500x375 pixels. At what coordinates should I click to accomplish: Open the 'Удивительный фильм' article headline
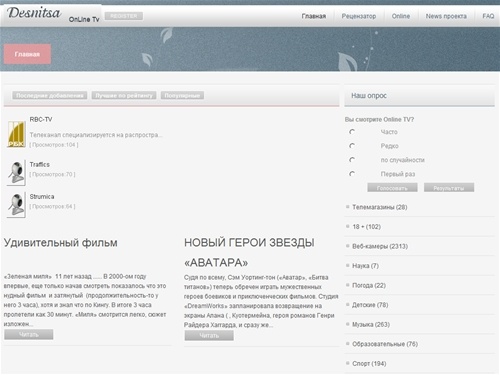60,243
